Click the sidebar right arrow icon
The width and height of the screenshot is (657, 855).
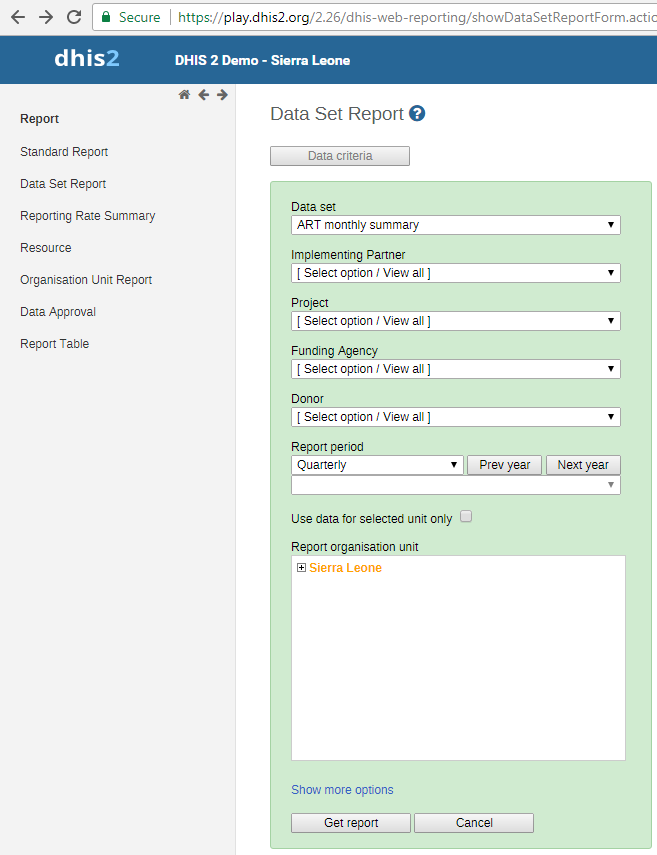[222, 95]
